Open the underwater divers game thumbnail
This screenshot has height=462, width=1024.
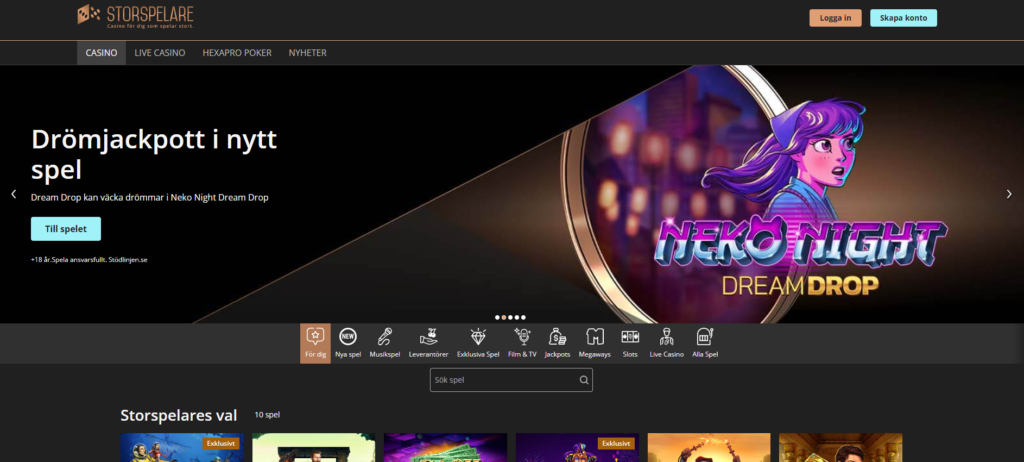[x=182, y=448]
